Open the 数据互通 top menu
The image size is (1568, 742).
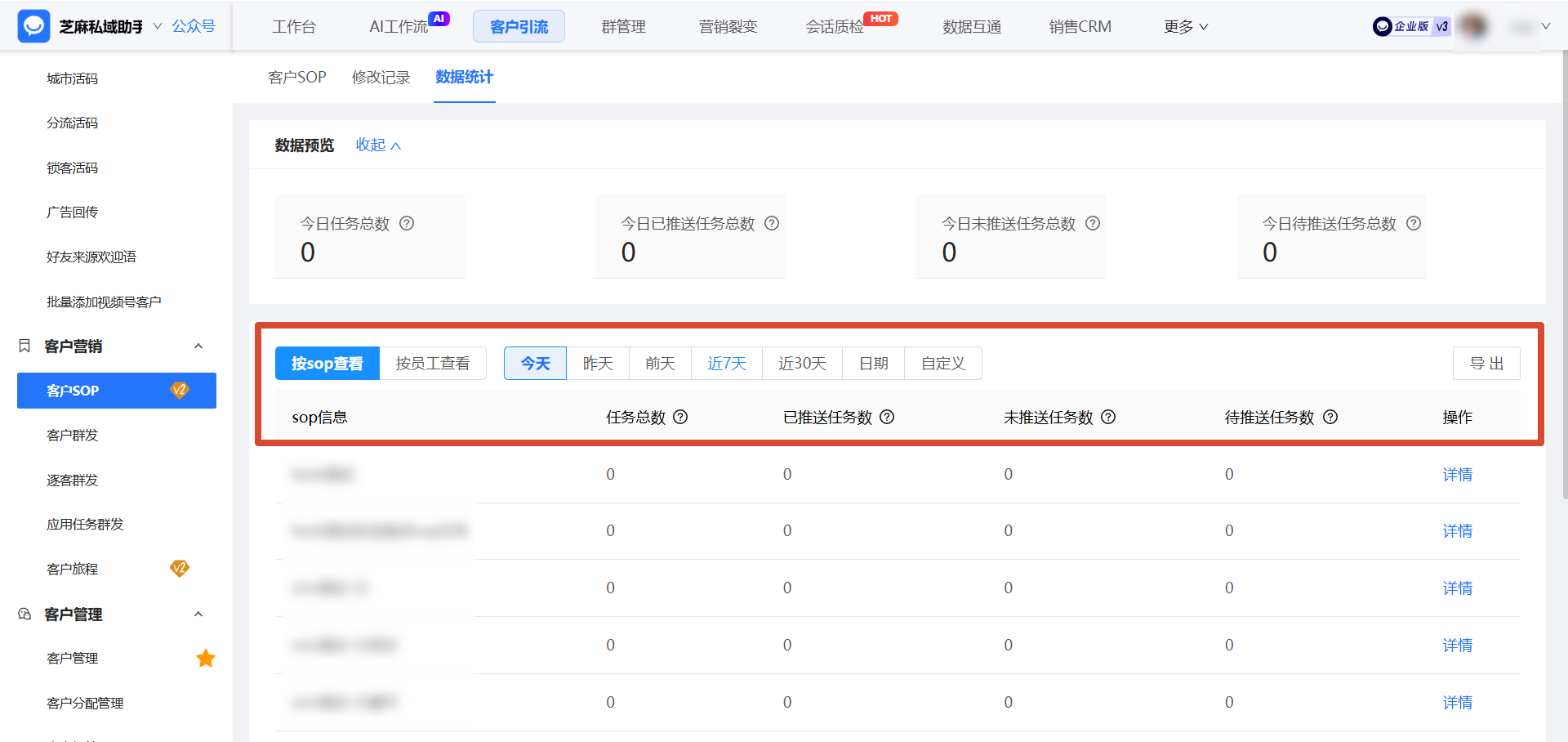[x=972, y=27]
